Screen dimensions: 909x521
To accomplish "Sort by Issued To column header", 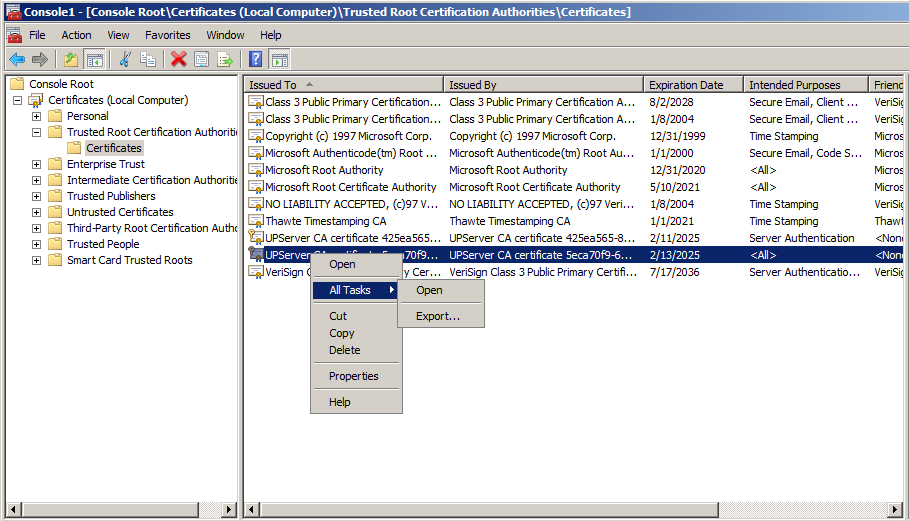I will pyautogui.click(x=344, y=85).
